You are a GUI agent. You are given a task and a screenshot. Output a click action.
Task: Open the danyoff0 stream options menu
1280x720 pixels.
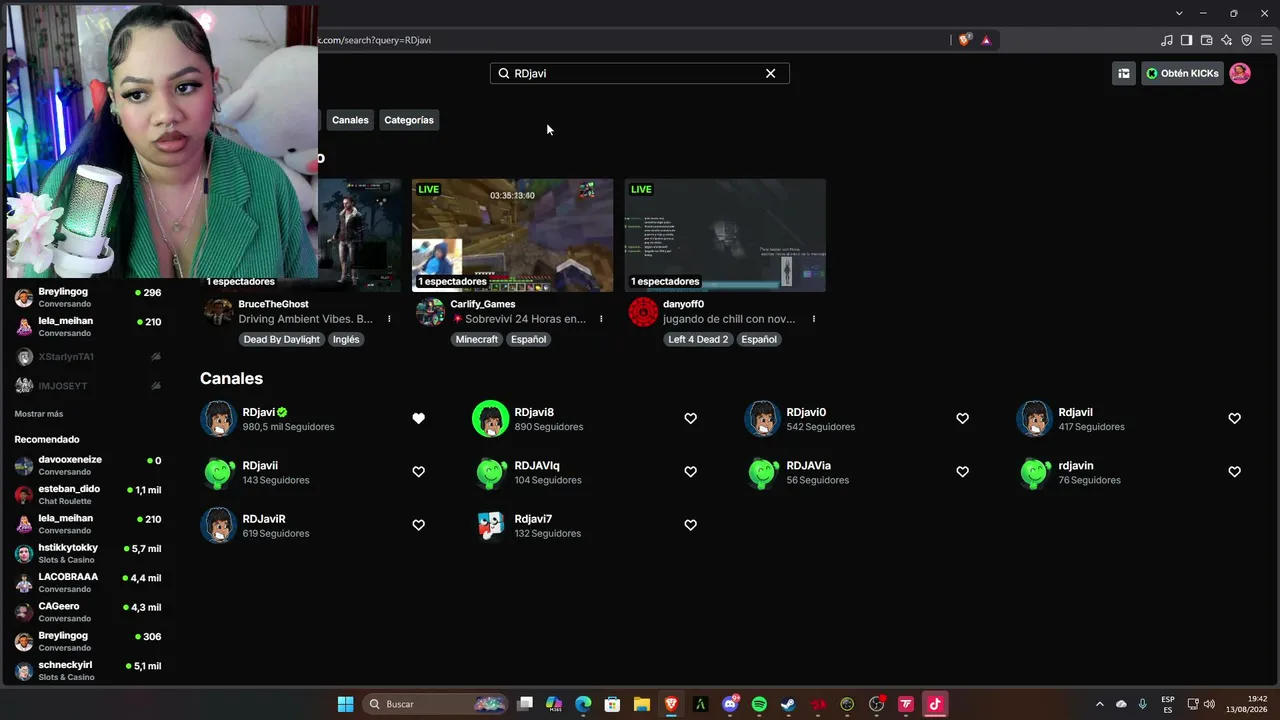(814, 319)
